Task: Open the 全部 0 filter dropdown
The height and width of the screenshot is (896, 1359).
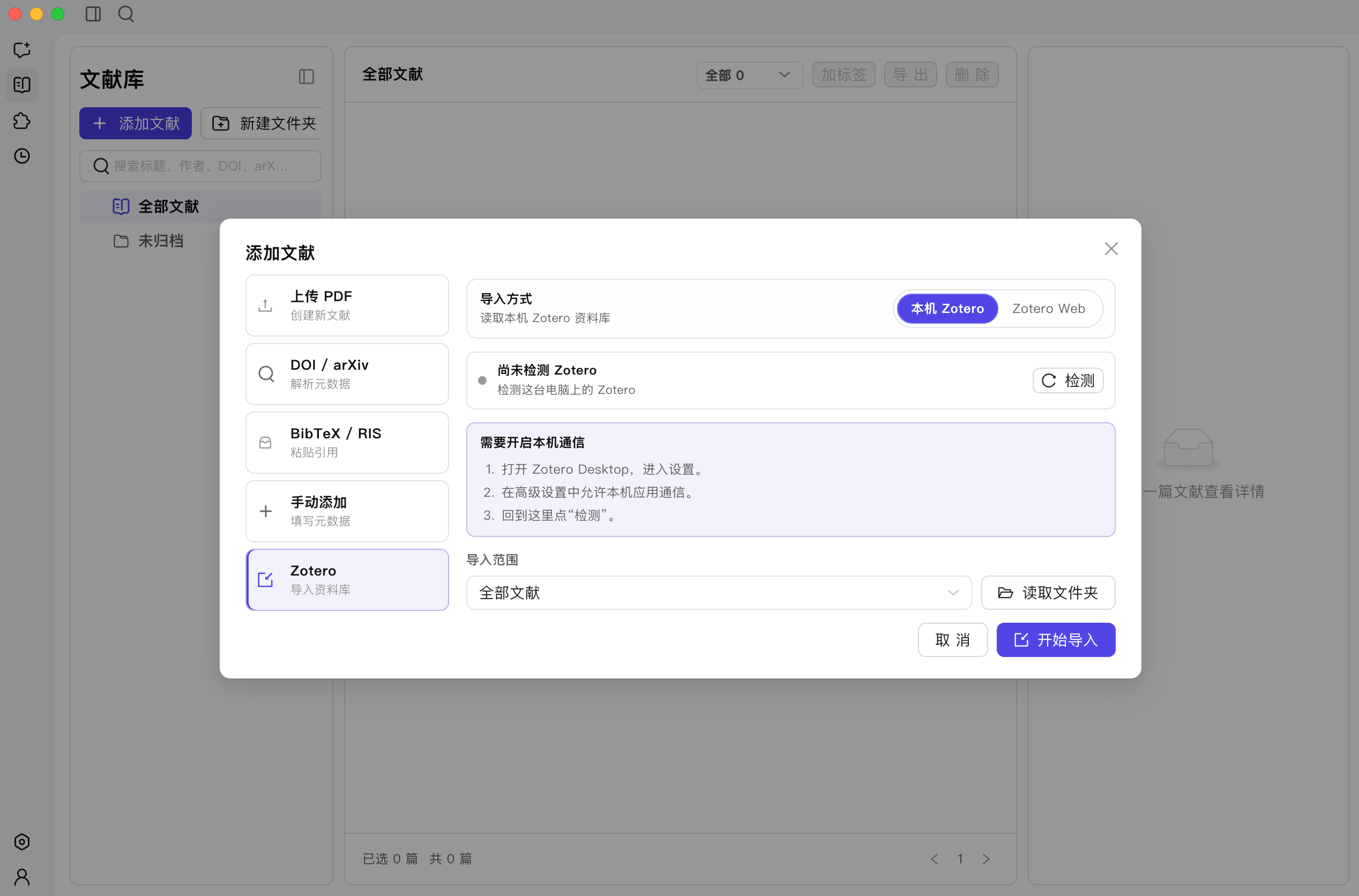Action: (x=750, y=76)
